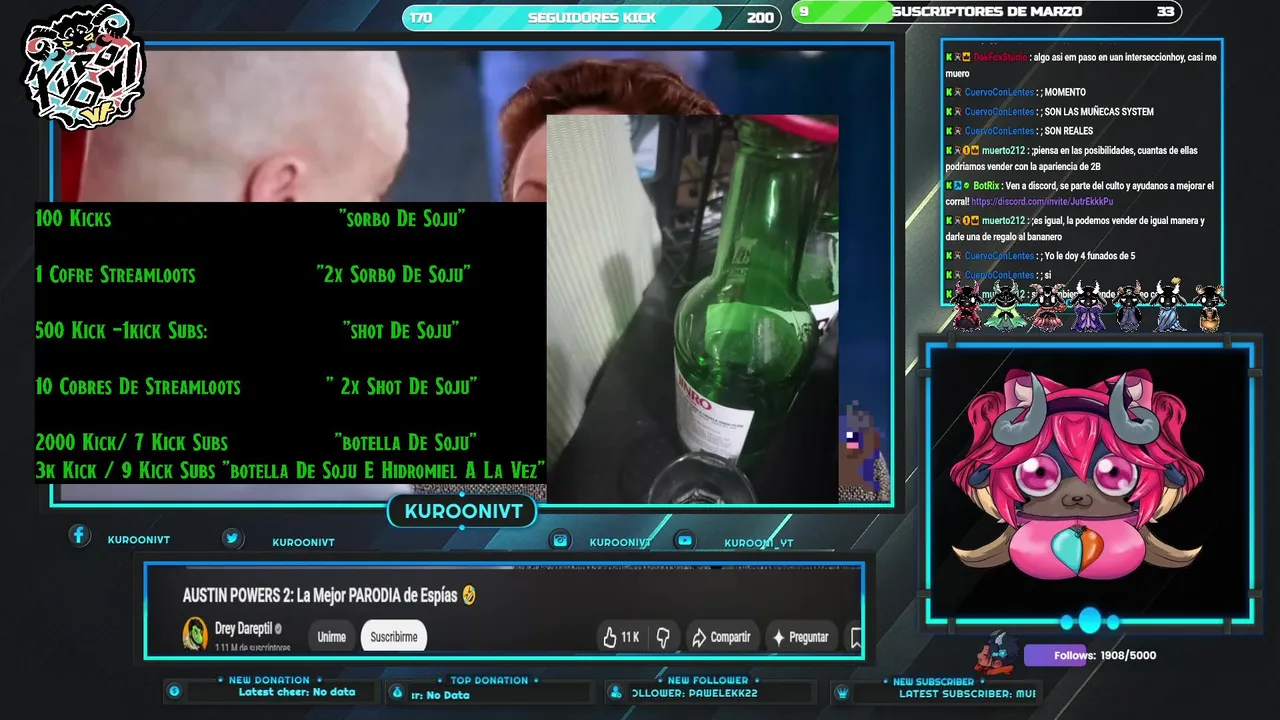This screenshot has width=1280, height=720.
Task: Click the KUROONI_YT YouTube handle text
Action: coord(758,543)
